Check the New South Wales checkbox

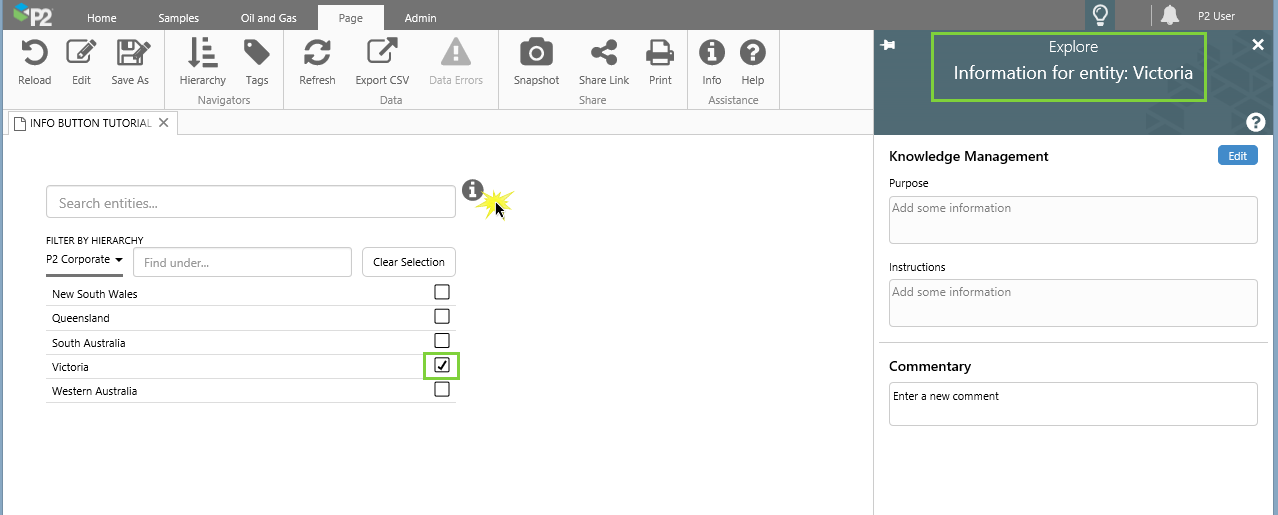442,292
